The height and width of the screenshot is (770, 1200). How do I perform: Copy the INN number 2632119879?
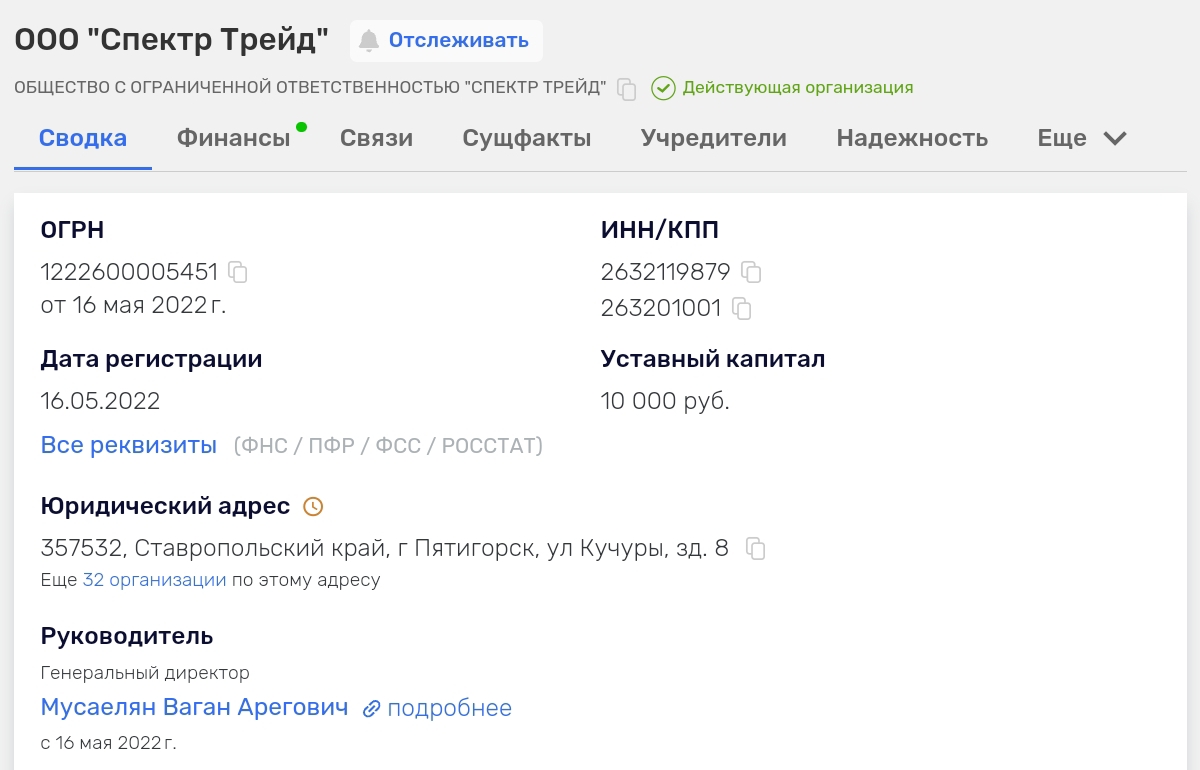pyautogui.click(x=751, y=272)
